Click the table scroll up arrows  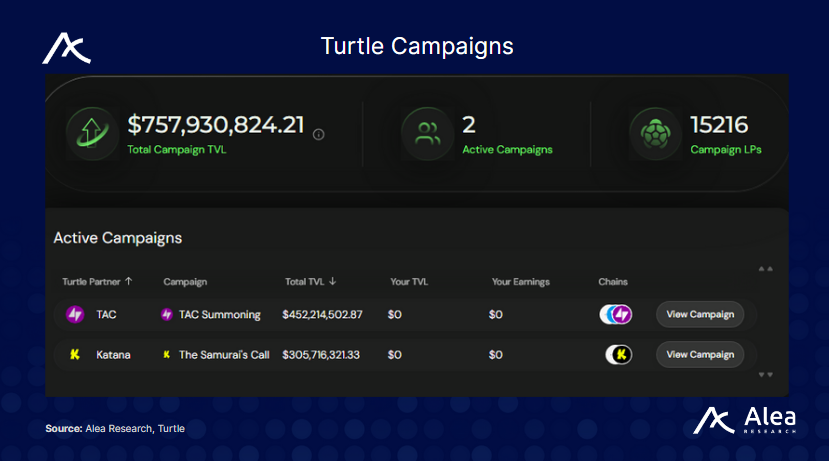click(x=766, y=269)
